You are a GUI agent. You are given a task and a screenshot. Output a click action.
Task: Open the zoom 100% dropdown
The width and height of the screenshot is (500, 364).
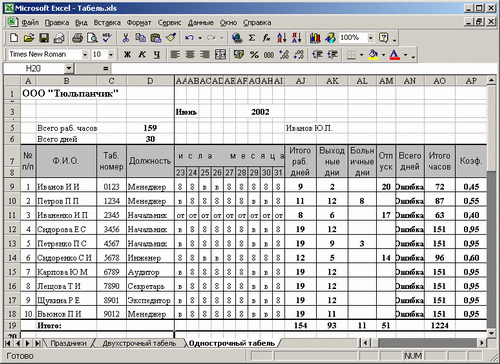pos(370,38)
